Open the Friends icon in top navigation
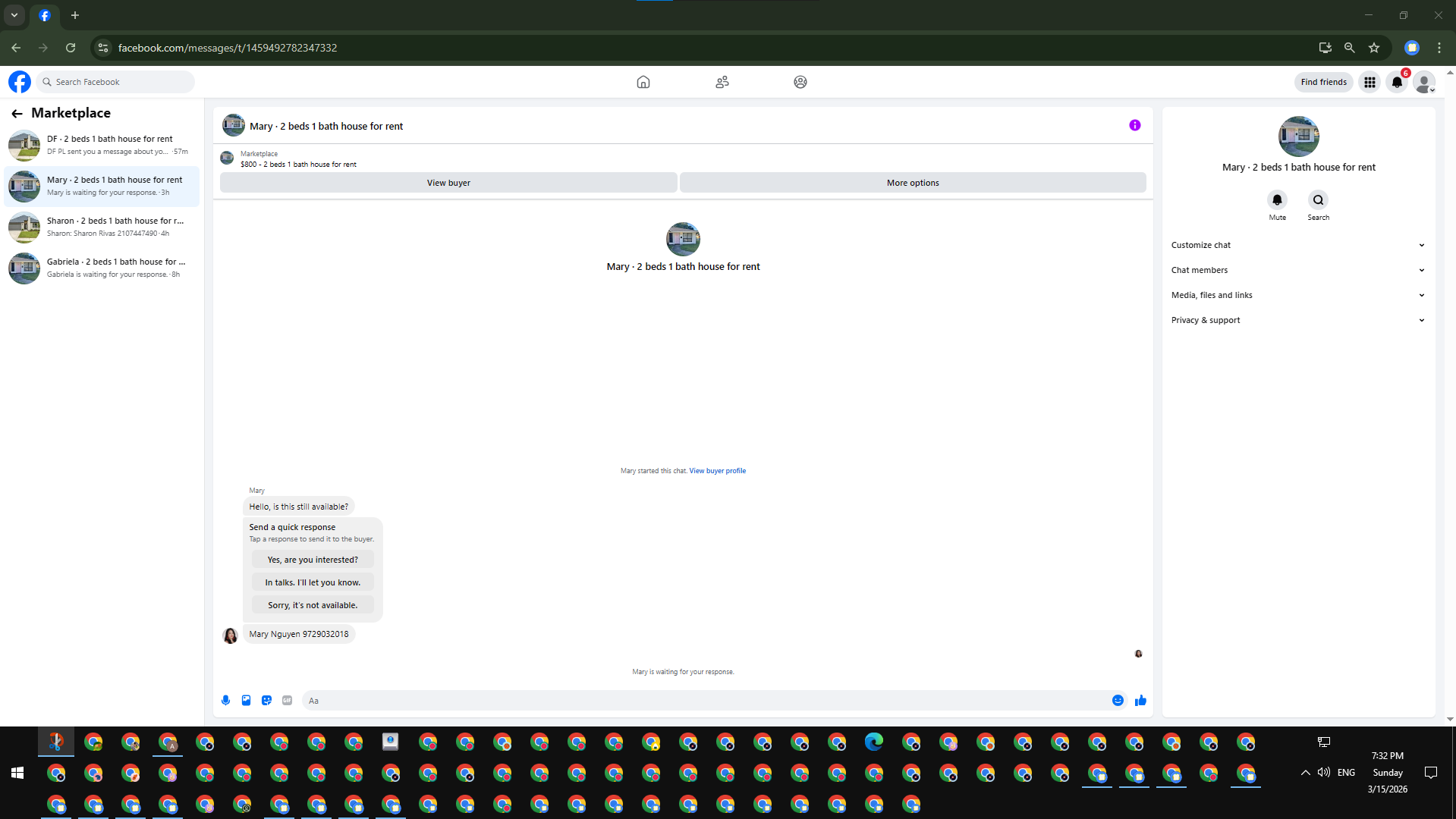Viewport: 1456px width, 819px height. pos(722,82)
